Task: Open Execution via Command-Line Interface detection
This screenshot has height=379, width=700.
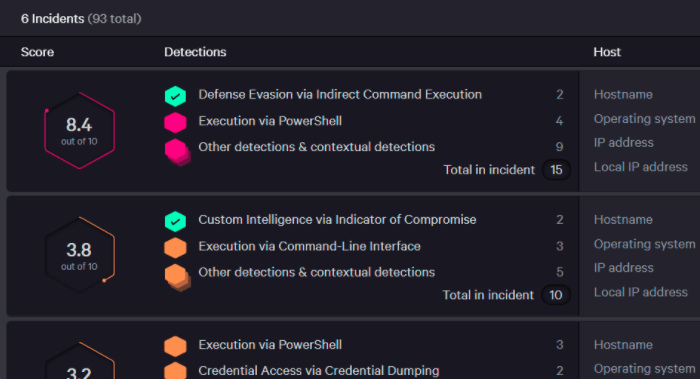Action: click(x=309, y=246)
